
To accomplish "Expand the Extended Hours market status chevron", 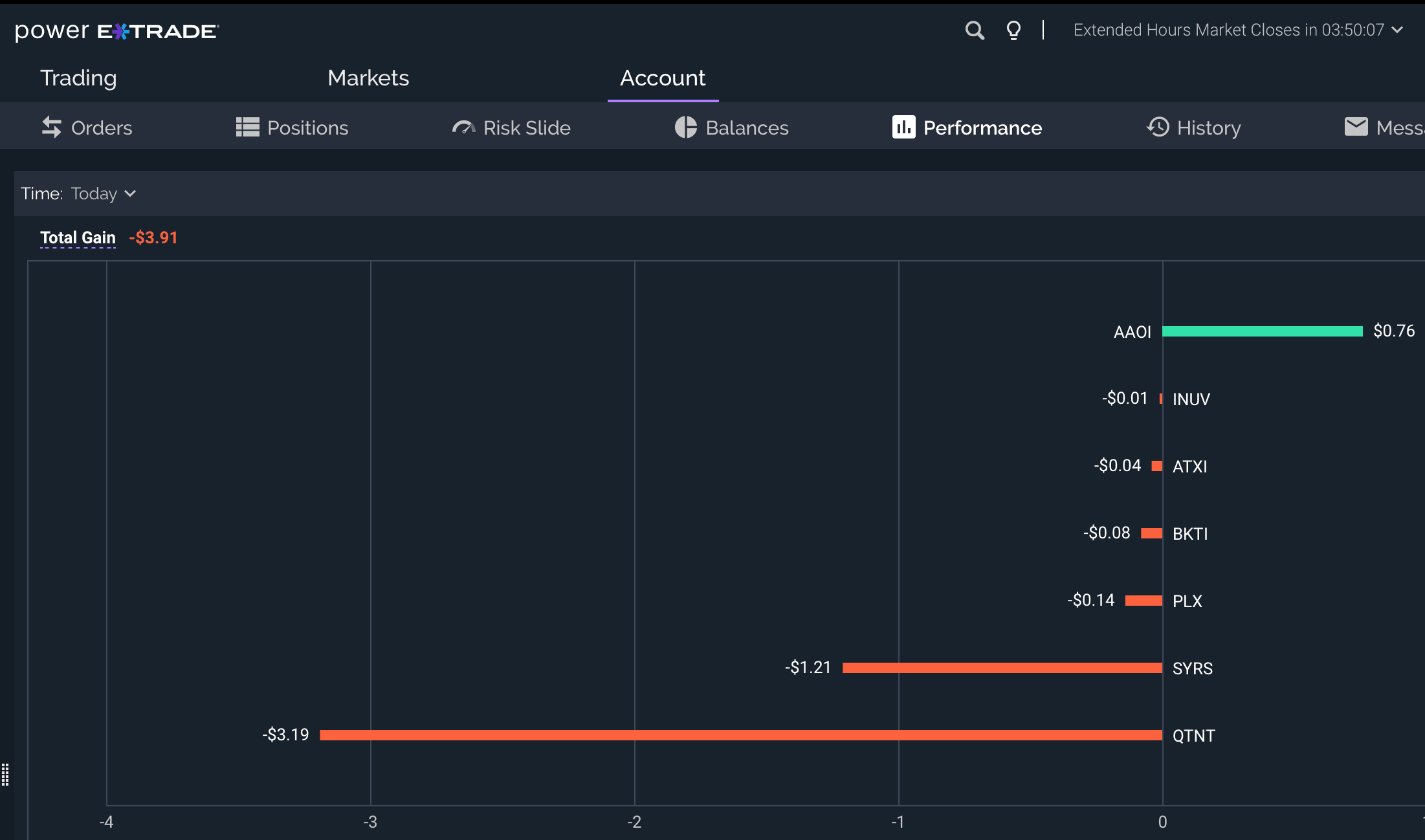I will (1397, 30).
